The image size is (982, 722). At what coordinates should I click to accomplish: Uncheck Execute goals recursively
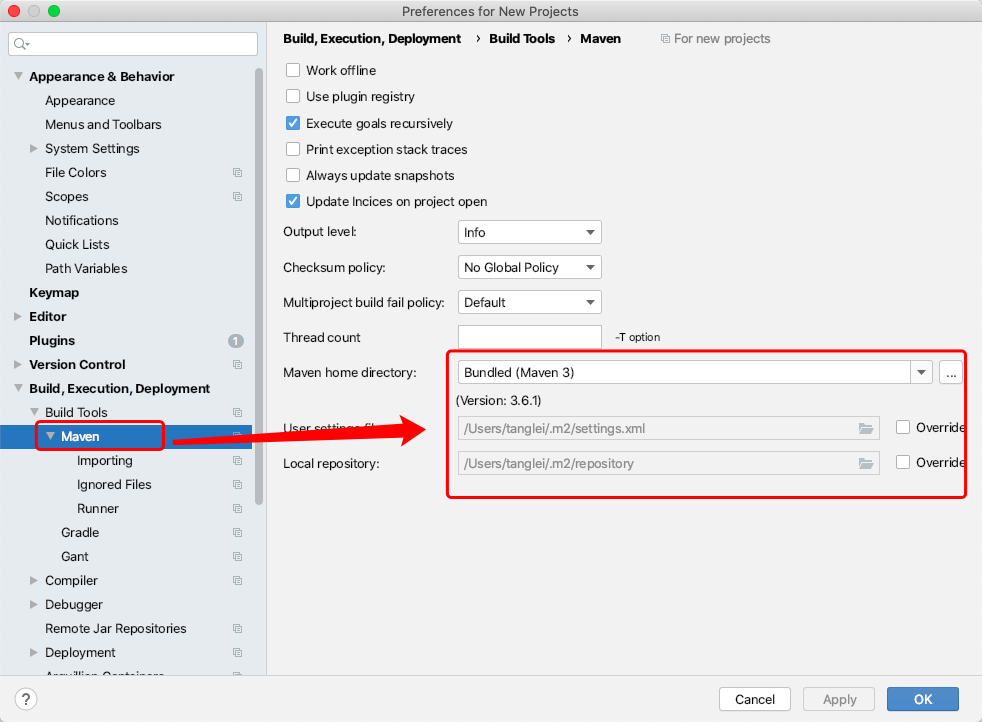point(293,123)
